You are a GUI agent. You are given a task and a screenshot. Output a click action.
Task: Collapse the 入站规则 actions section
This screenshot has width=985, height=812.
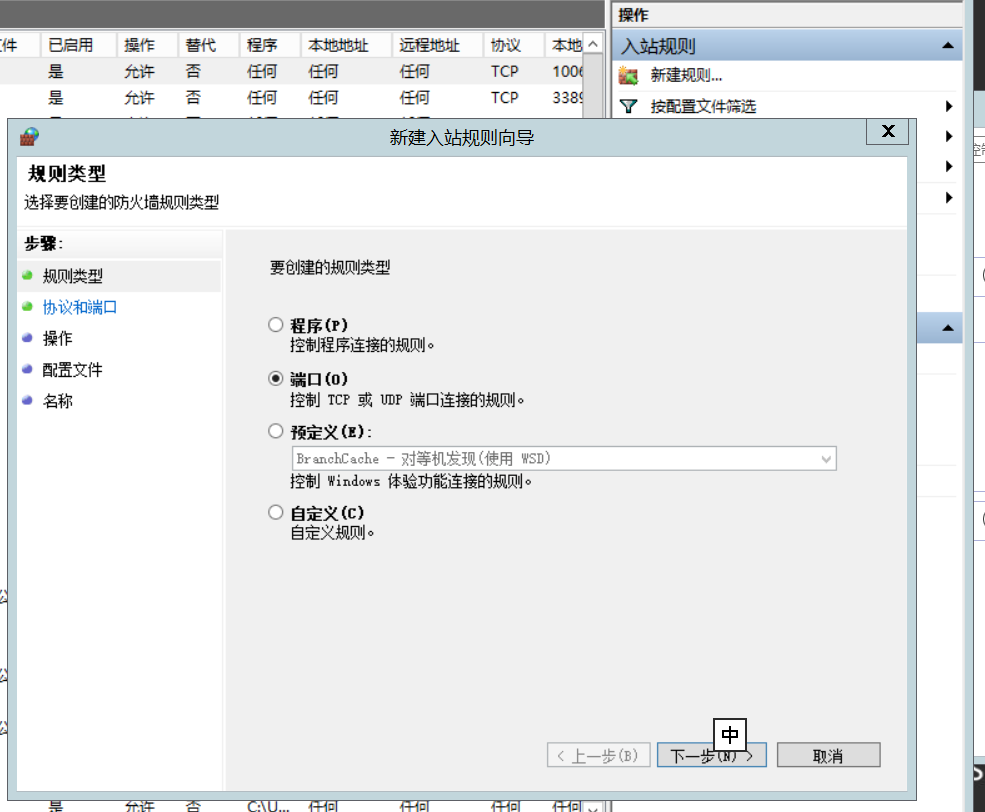948,45
